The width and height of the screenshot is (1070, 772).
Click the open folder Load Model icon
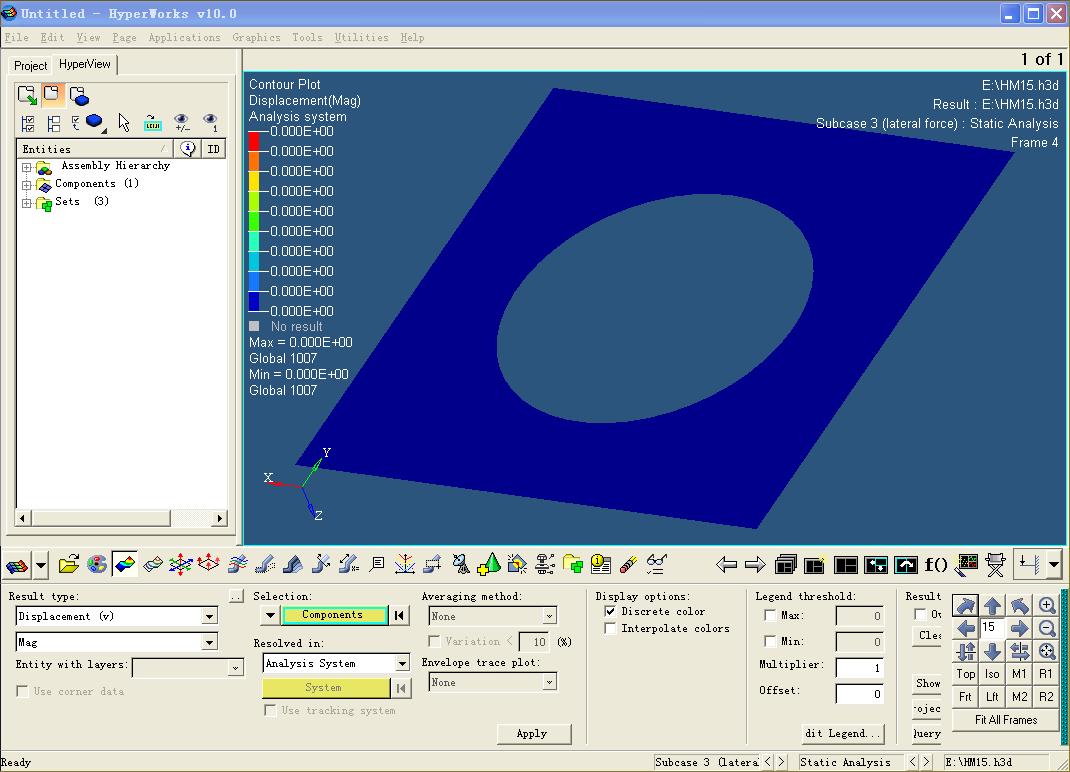[x=68, y=565]
